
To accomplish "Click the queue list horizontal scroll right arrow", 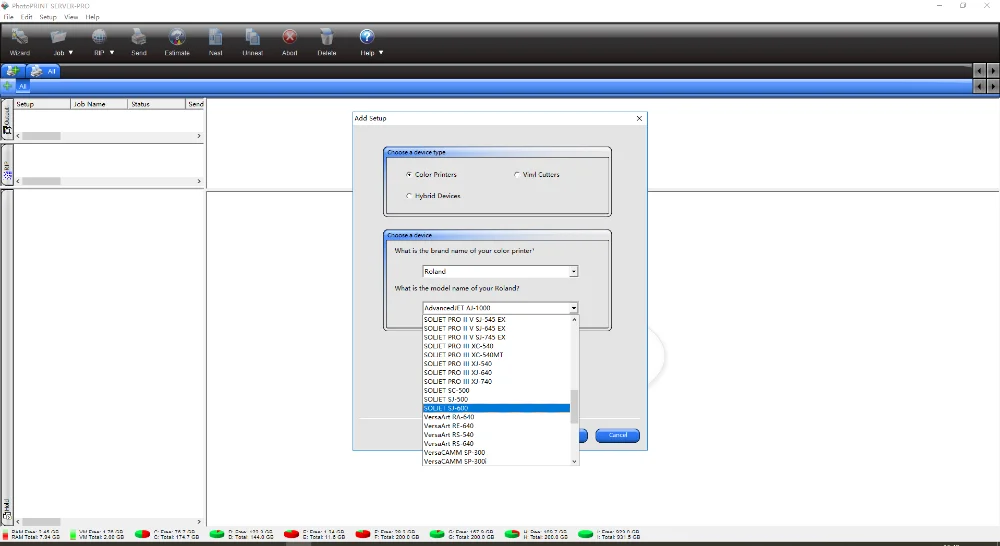I will (x=199, y=136).
